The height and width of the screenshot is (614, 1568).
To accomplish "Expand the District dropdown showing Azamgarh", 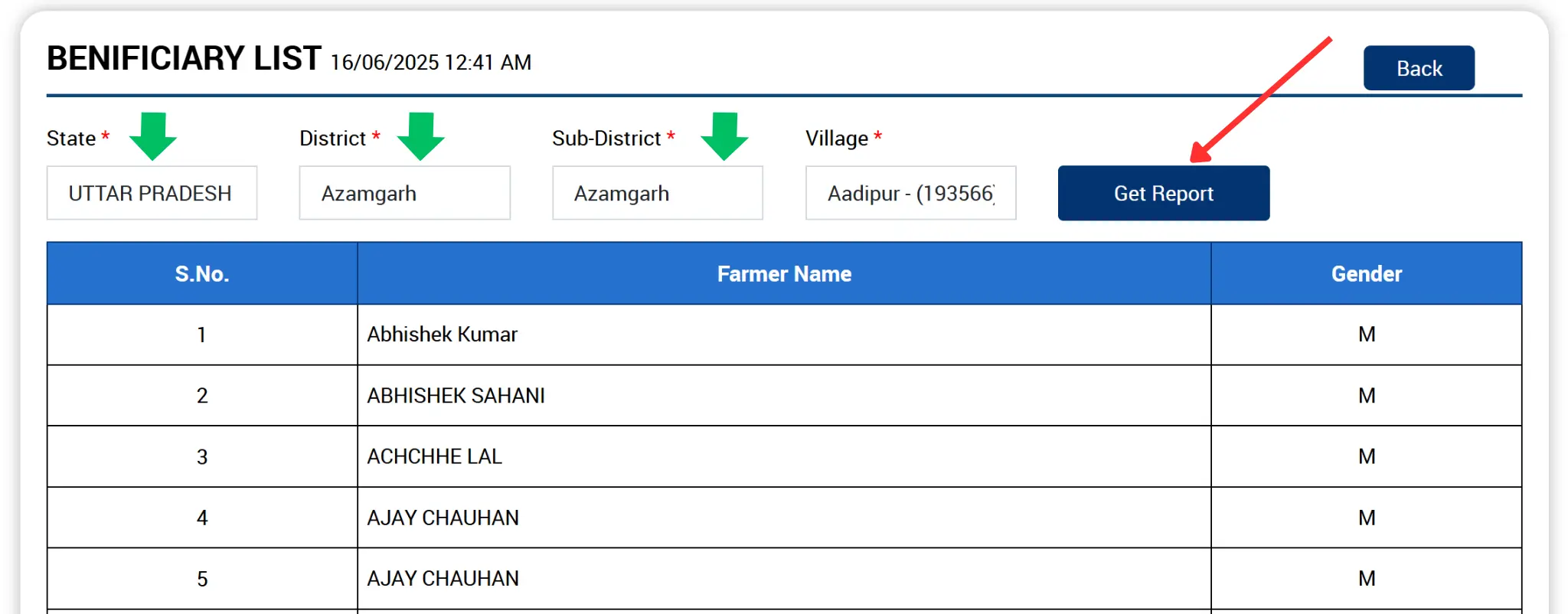I will tap(404, 193).
